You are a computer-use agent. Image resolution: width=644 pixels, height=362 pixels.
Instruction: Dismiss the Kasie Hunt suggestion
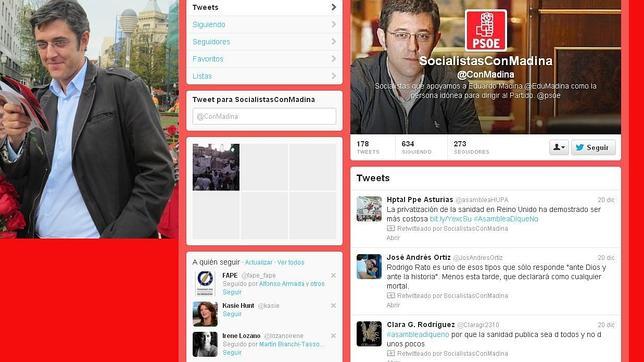[x=334, y=306]
